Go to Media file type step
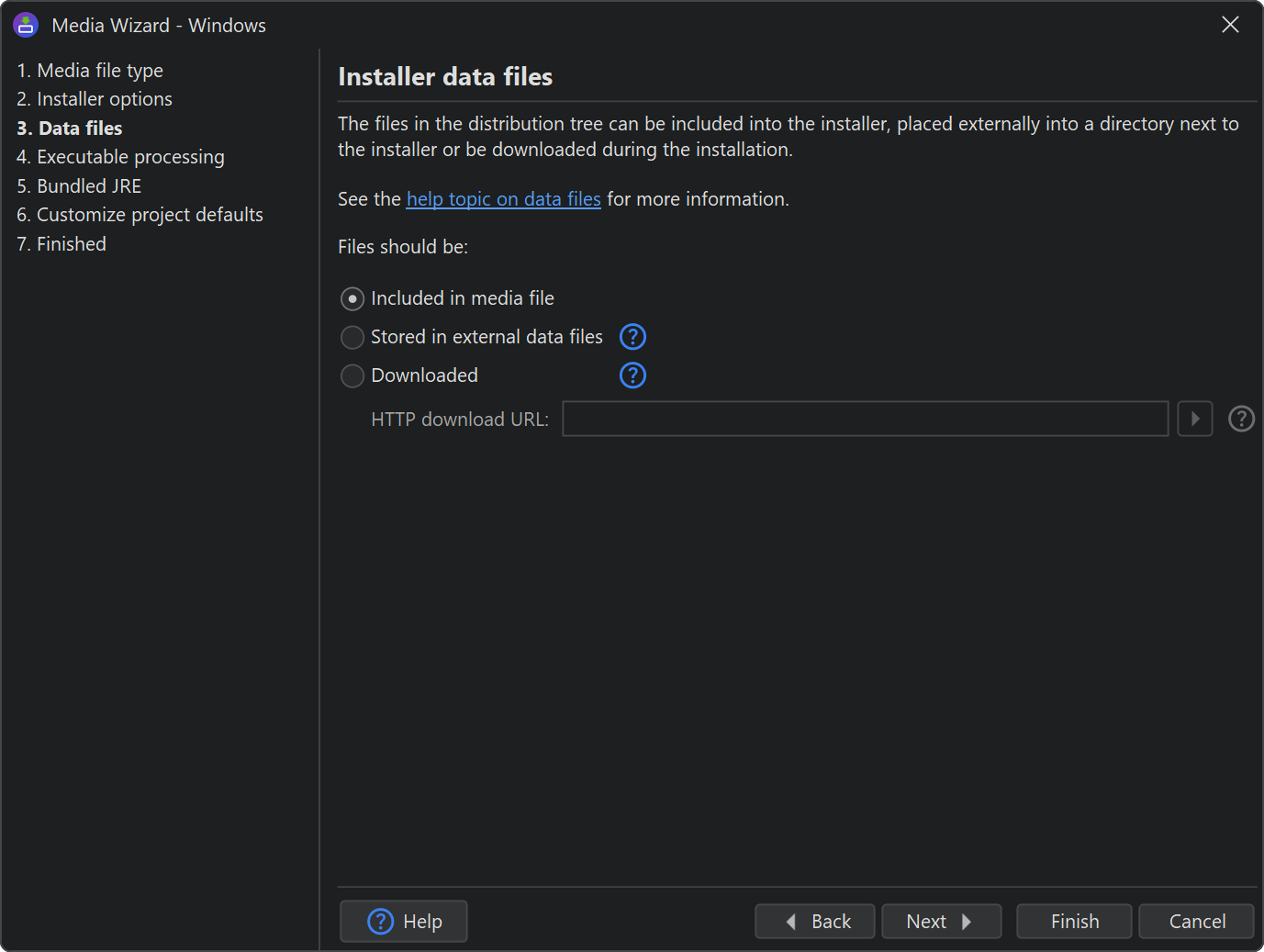Viewport: 1264px width, 952px height. (x=90, y=71)
